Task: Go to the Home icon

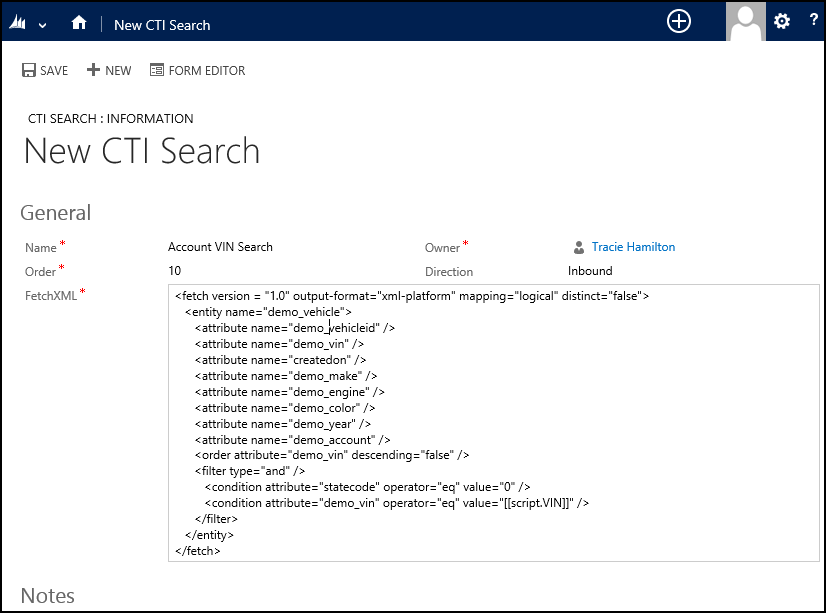Action: [x=79, y=23]
